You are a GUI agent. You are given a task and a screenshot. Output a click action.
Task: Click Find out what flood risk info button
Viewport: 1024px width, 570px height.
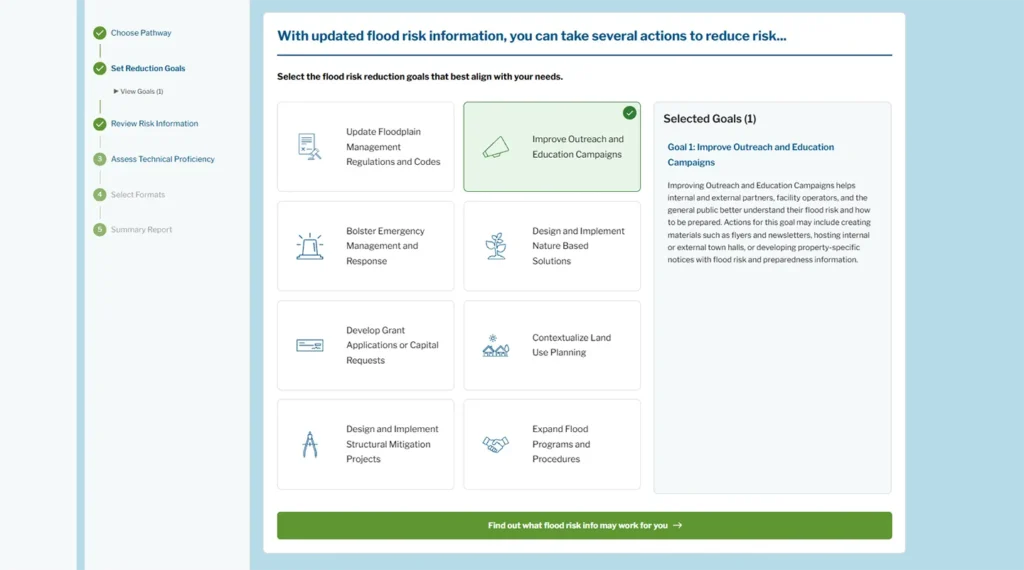point(584,526)
